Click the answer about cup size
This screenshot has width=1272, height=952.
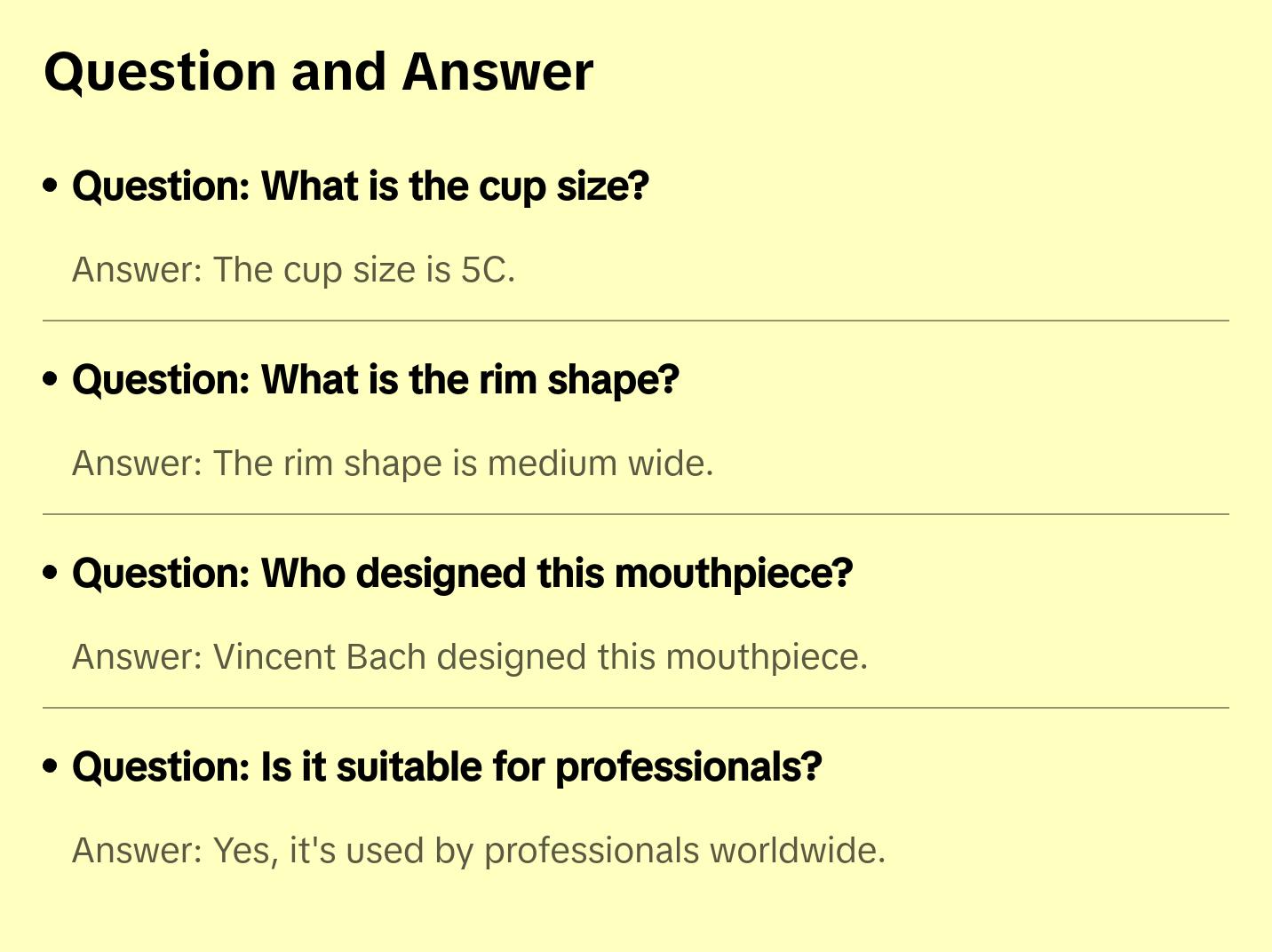pyautogui.click(x=293, y=270)
